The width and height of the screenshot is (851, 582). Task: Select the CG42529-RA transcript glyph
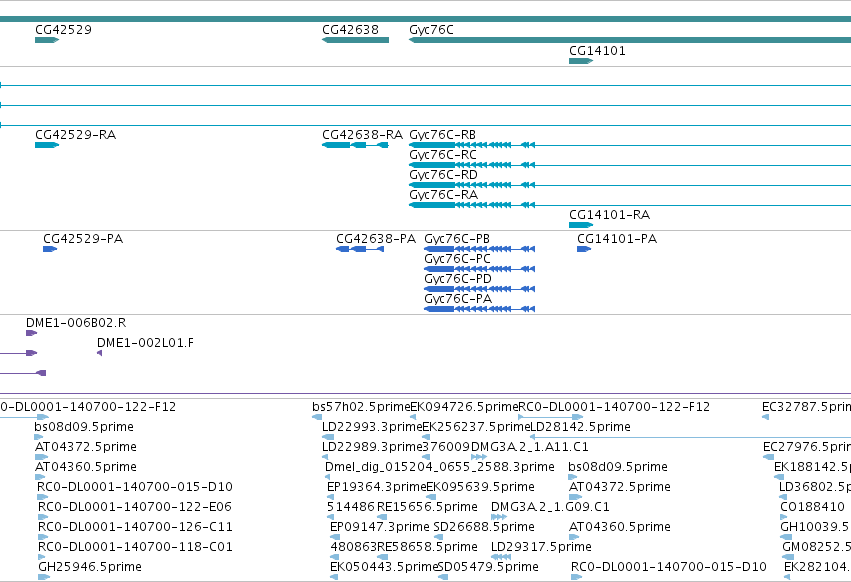[47, 145]
